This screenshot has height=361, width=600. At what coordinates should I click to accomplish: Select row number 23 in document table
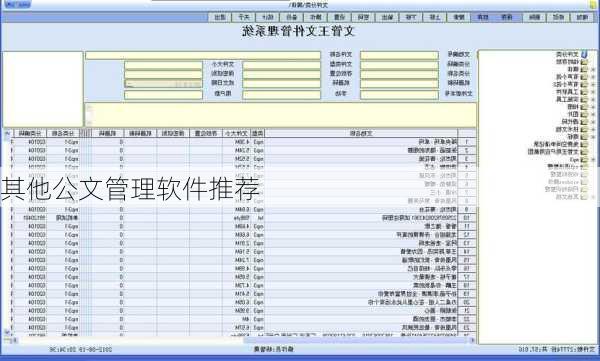click(467, 327)
